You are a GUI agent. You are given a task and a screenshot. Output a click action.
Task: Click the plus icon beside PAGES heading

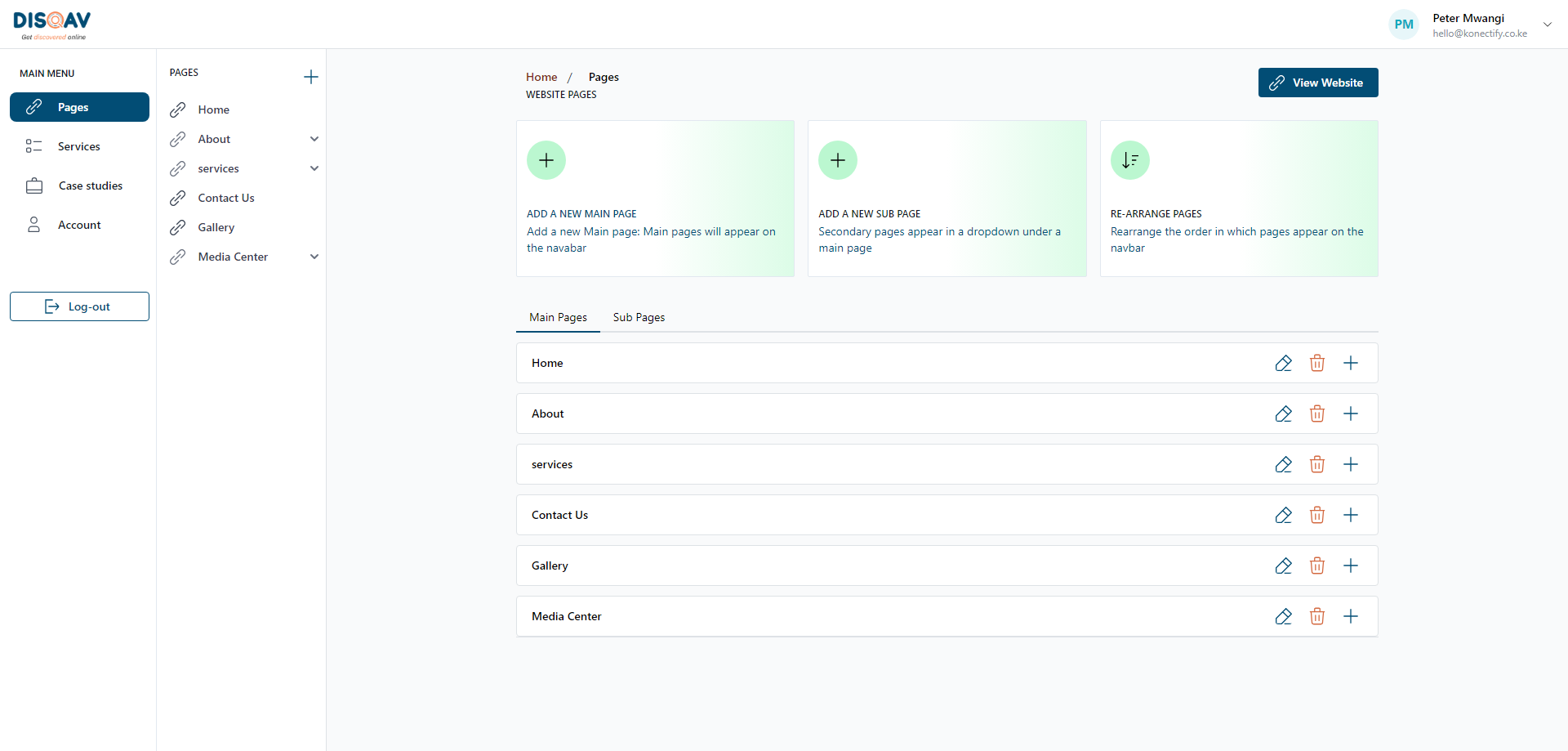(x=310, y=77)
